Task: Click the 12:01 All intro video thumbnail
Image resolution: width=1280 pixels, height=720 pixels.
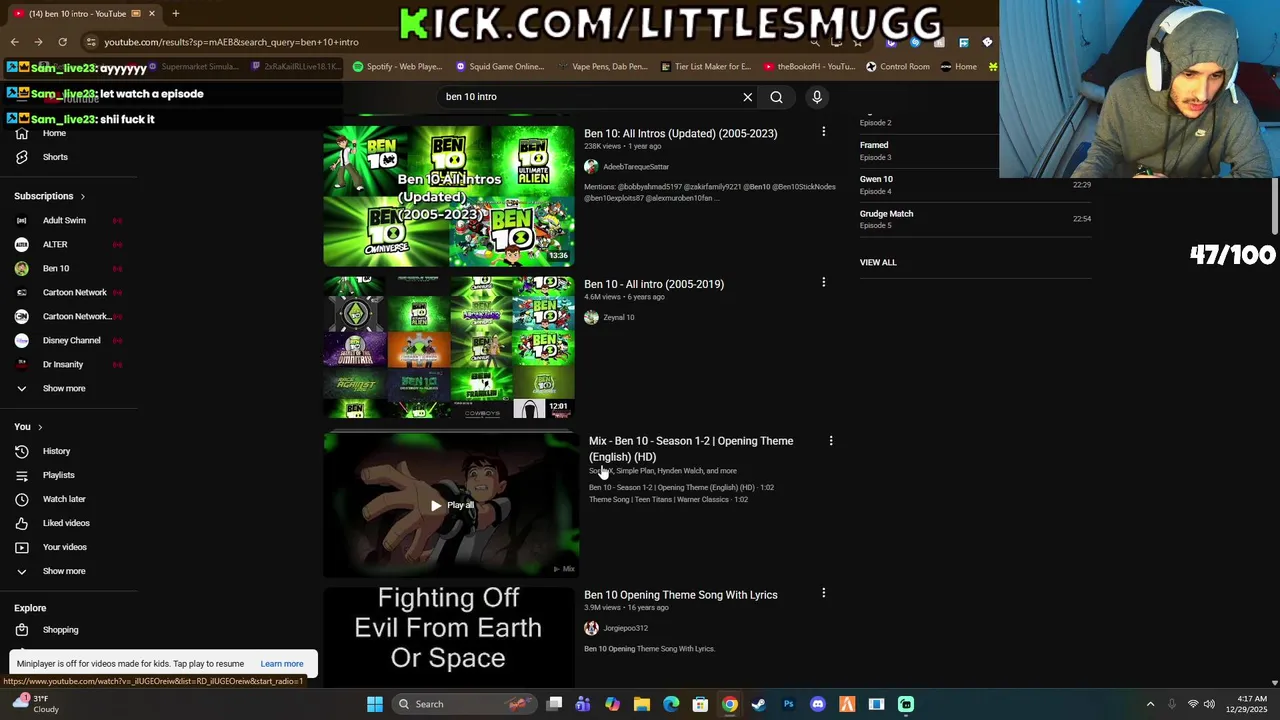Action: pyautogui.click(x=449, y=347)
